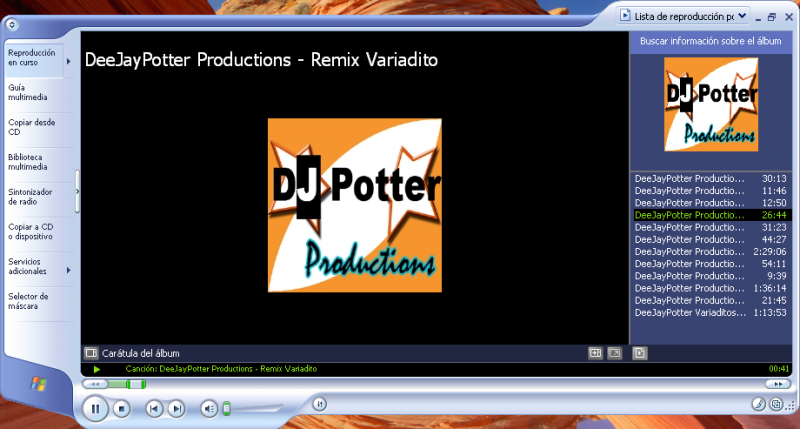Toggle the playlist pane visibility icon
Image resolution: width=800 pixels, height=429 pixels.
pyautogui.click(x=640, y=353)
